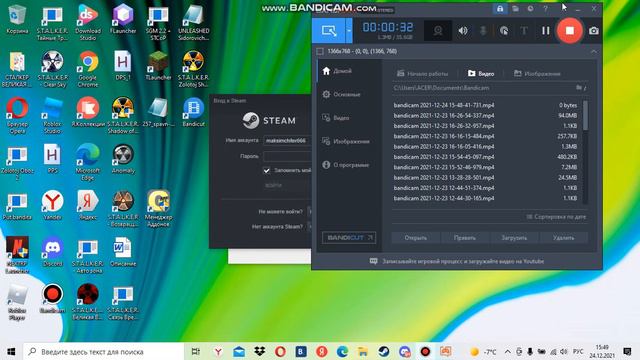Open Download Studio desktop icon
Viewport: 640px width, 360px height.
point(88,22)
